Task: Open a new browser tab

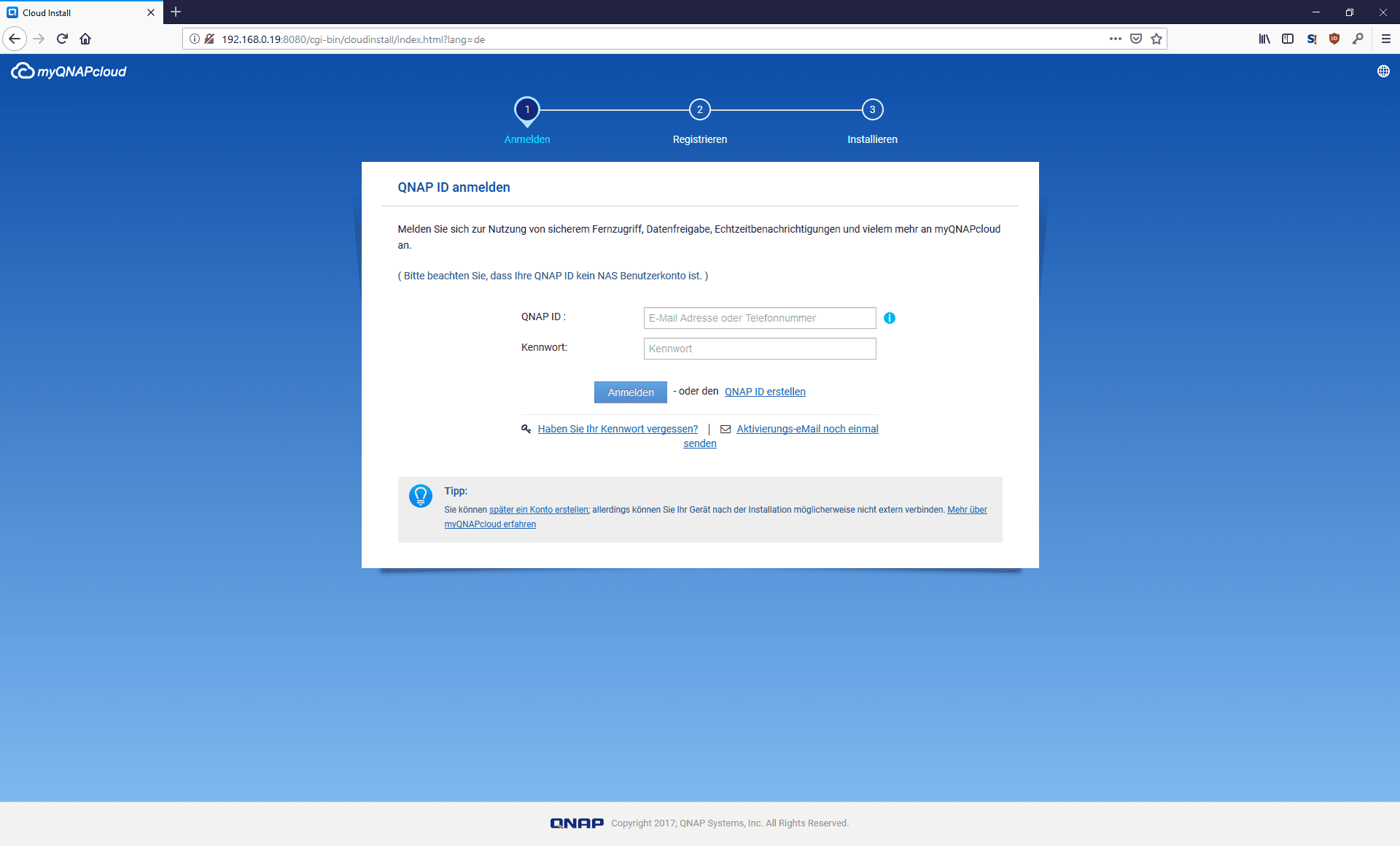Action: (176, 12)
